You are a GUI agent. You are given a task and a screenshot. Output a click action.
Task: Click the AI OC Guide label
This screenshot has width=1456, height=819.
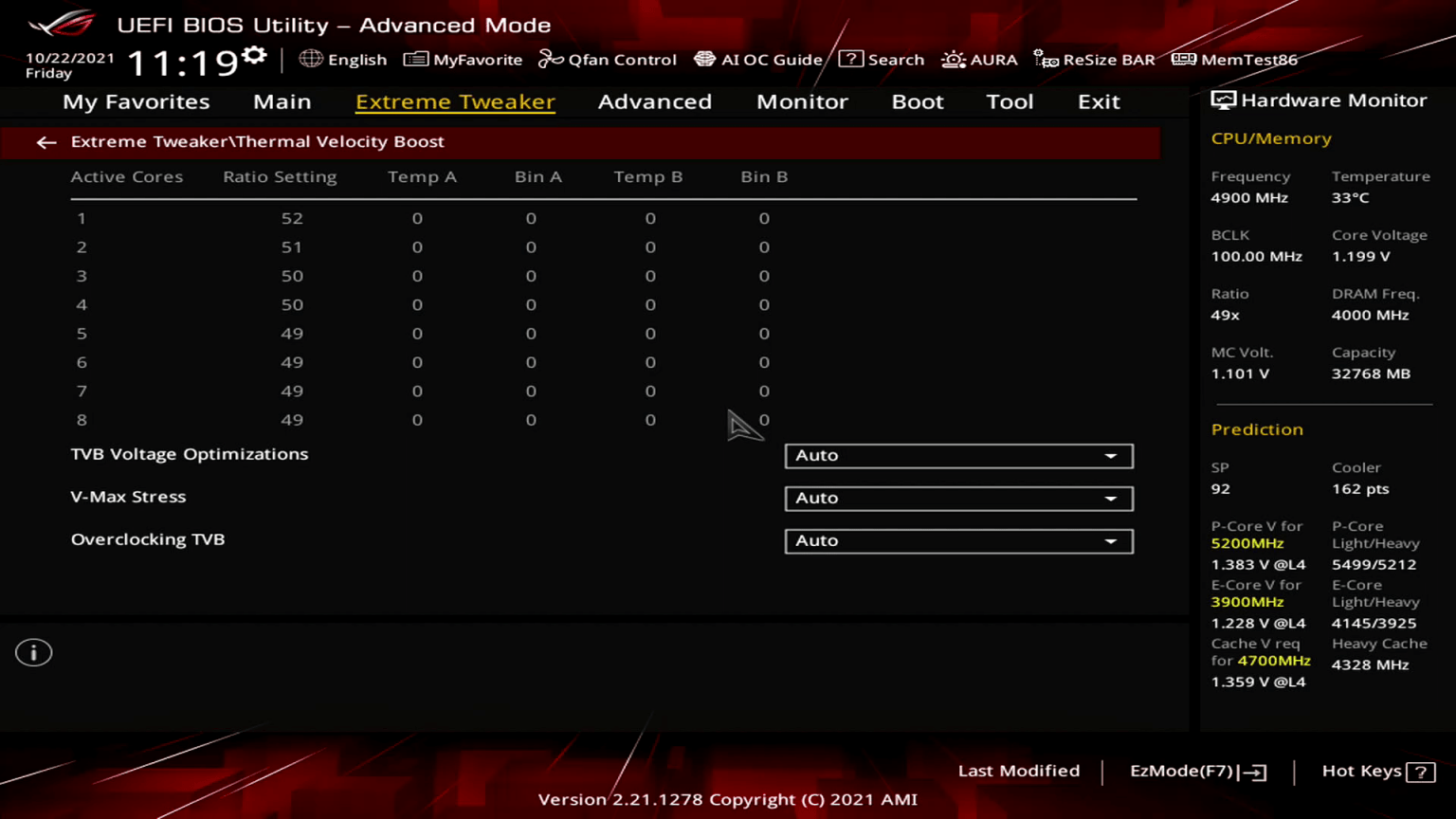[x=772, y=60]
